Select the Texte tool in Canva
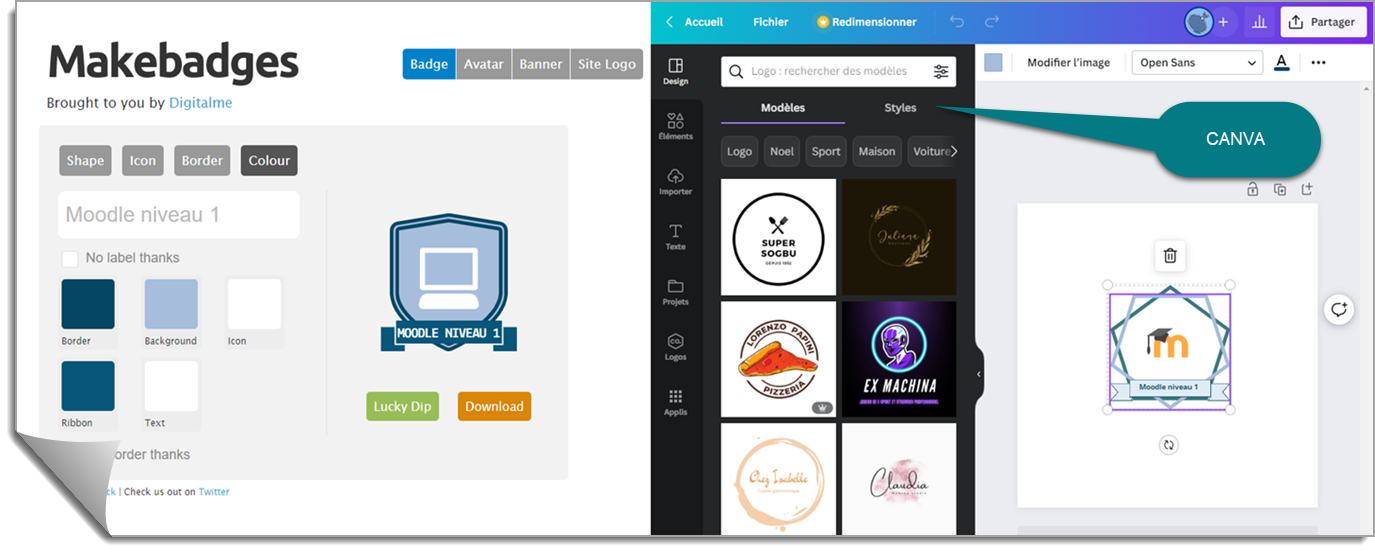Image resolution: width=1375 pixels, height=552 pixels. (675, 236)
